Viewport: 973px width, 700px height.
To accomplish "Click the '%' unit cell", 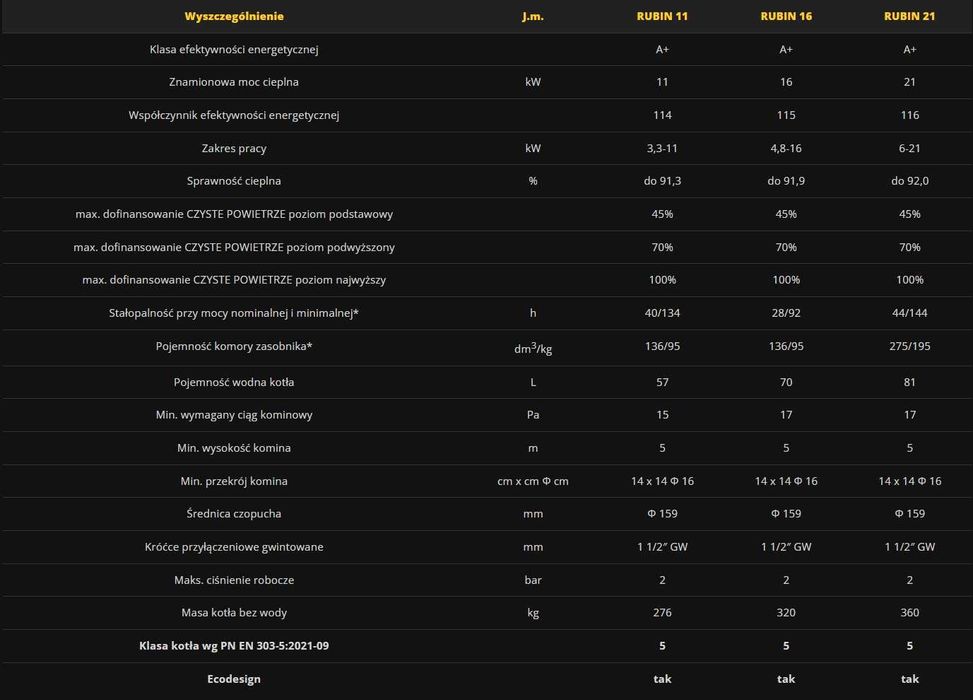I will (532, 181).
